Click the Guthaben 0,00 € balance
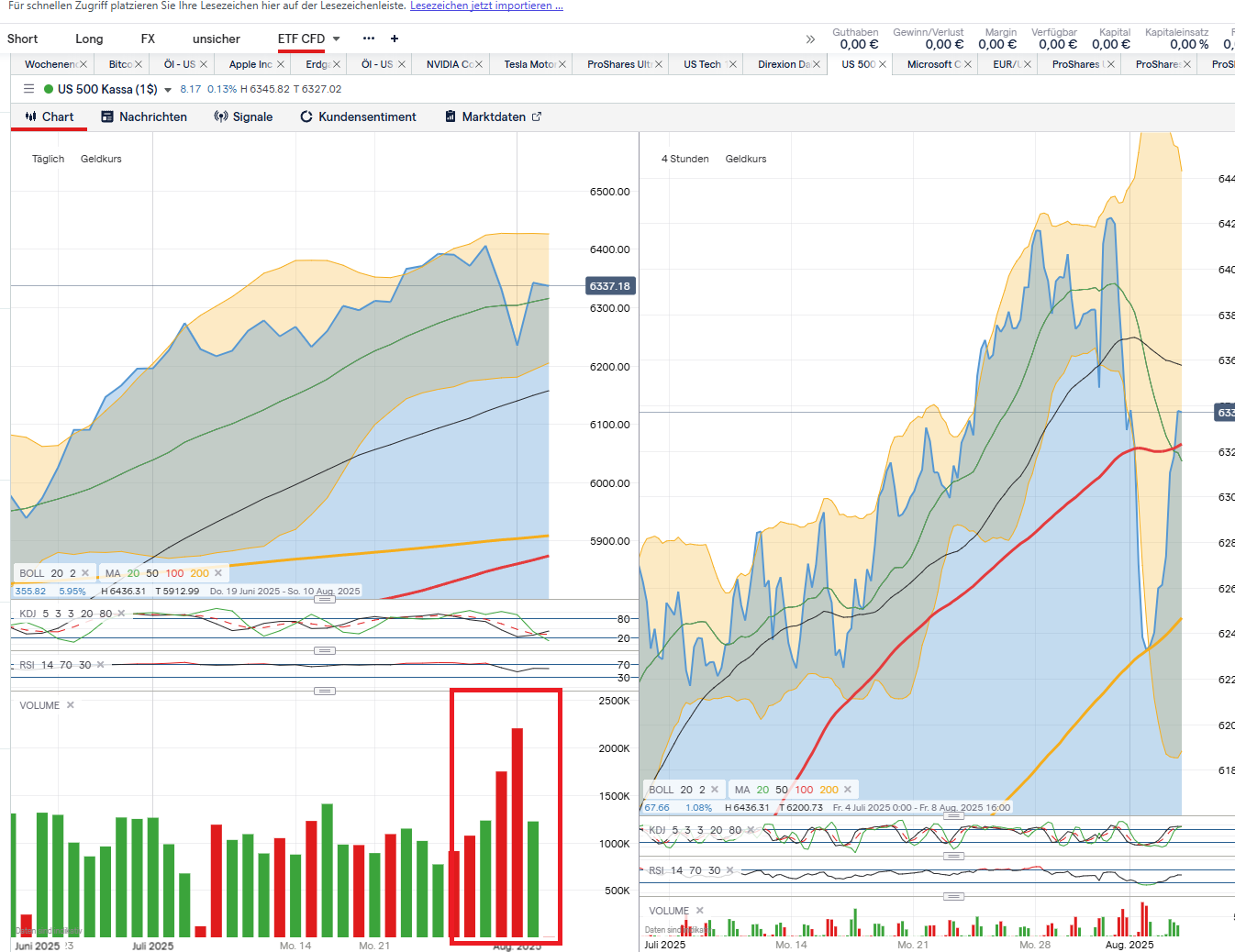This screenshot has height=952, width=1235. (859, 44)
